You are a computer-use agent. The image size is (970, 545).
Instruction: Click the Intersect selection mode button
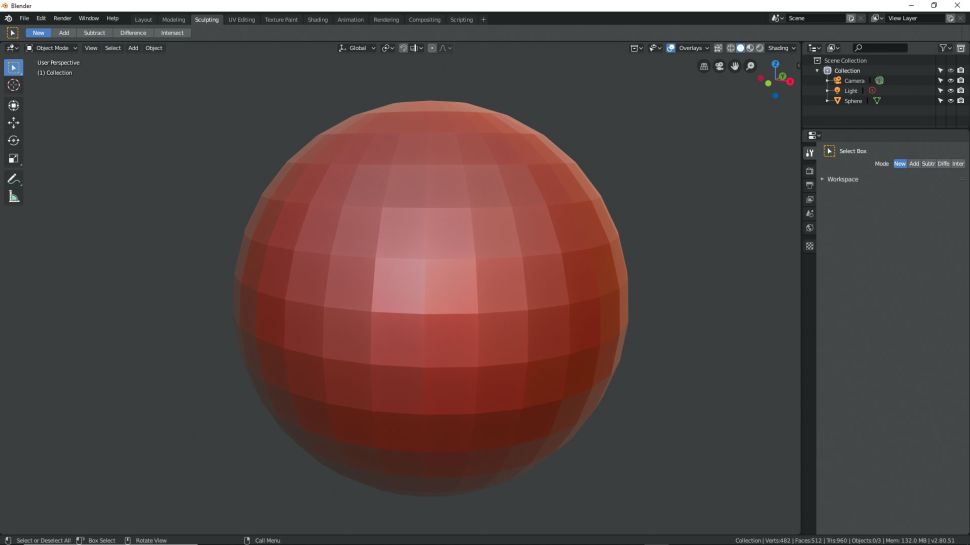[x=172, y=33]
